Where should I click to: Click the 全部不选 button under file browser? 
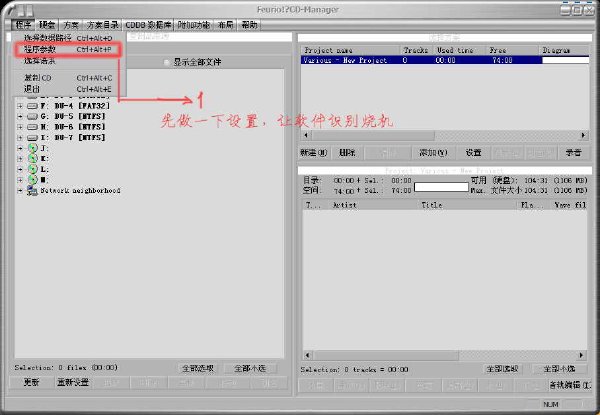pyautogui.click(x=250, y=369)
